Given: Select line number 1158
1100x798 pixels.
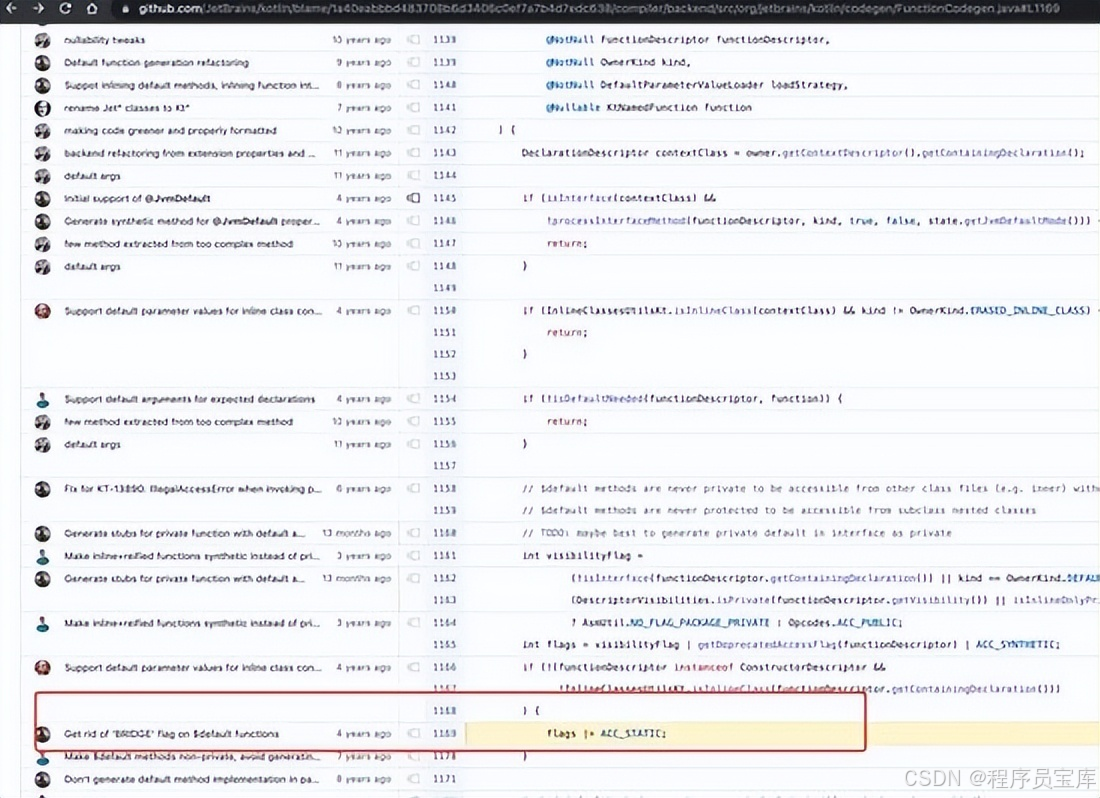Looking at the screenshot, I should [444, 489].
